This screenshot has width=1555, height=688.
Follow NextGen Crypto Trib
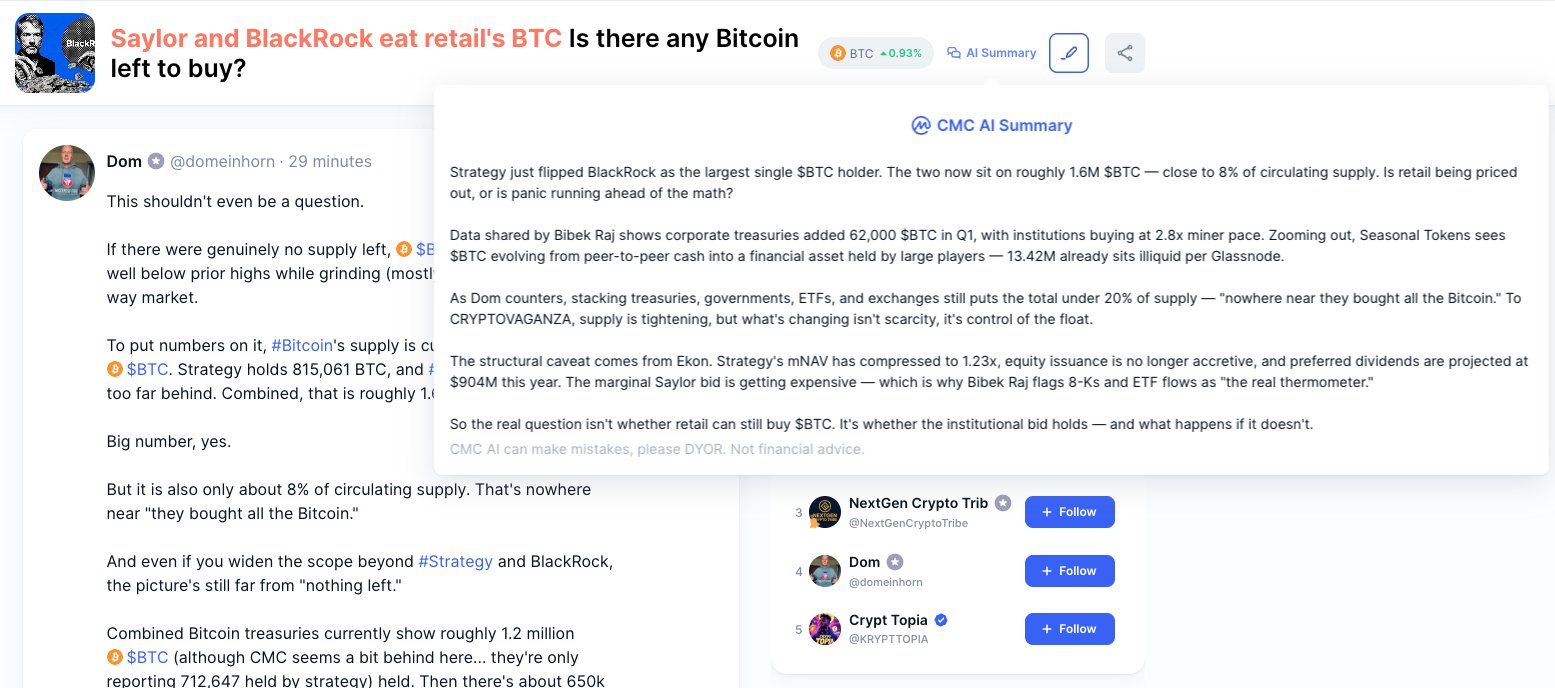pos(1069,512)
